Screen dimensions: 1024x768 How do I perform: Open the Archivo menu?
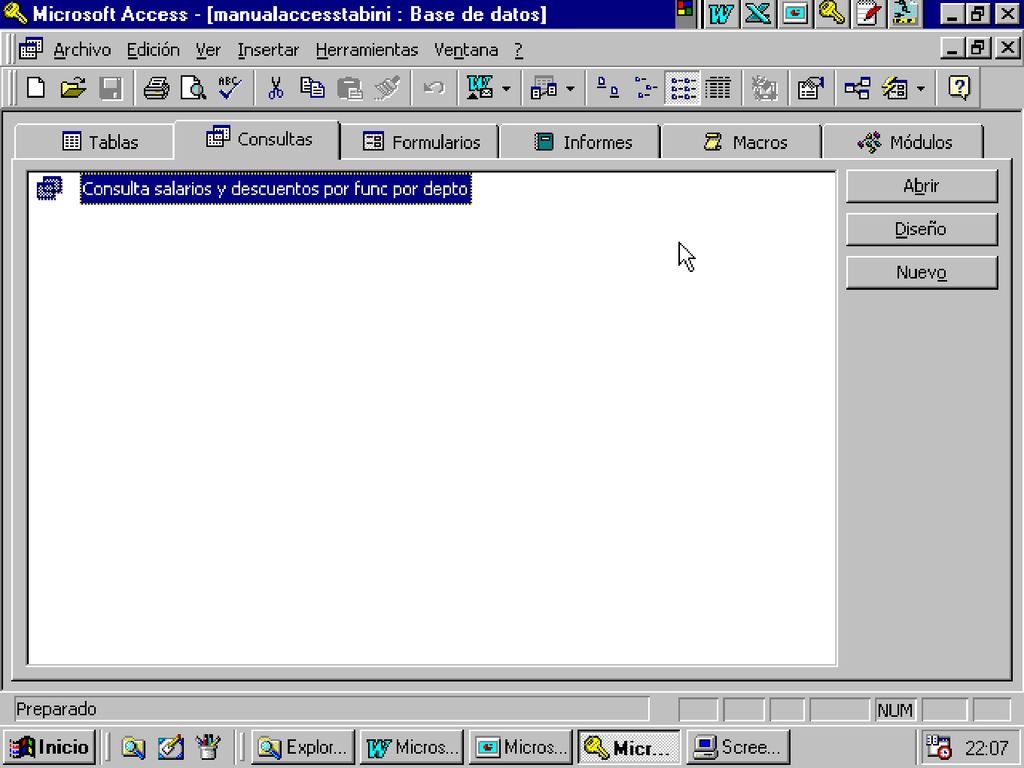pyautogui.click(x=82, y=50)
